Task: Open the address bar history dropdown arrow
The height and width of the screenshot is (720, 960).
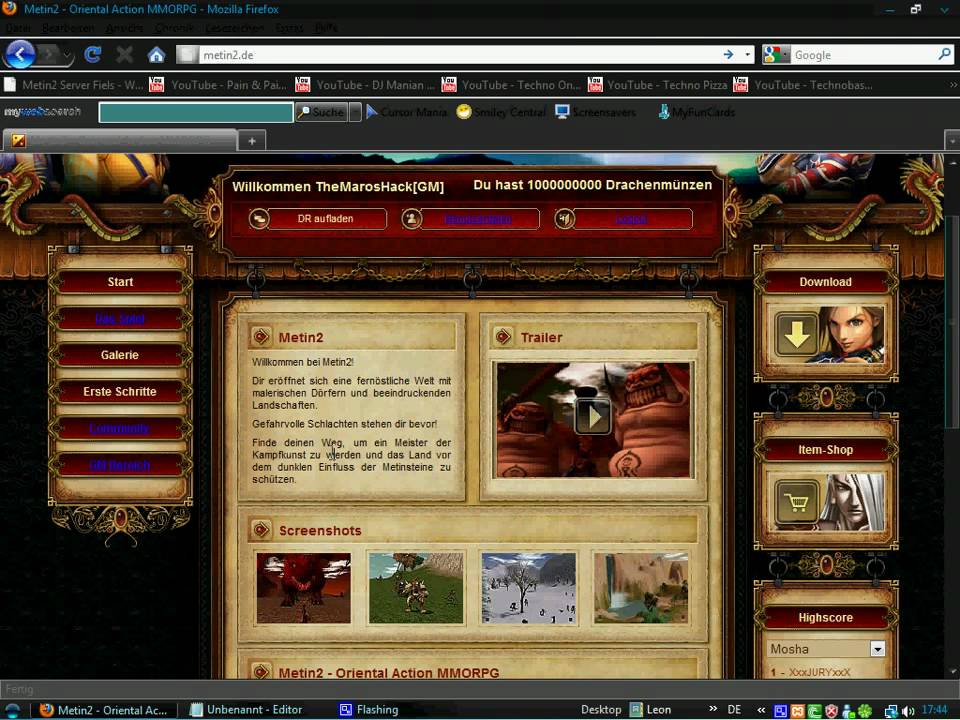Action: [x=748, y=54]
